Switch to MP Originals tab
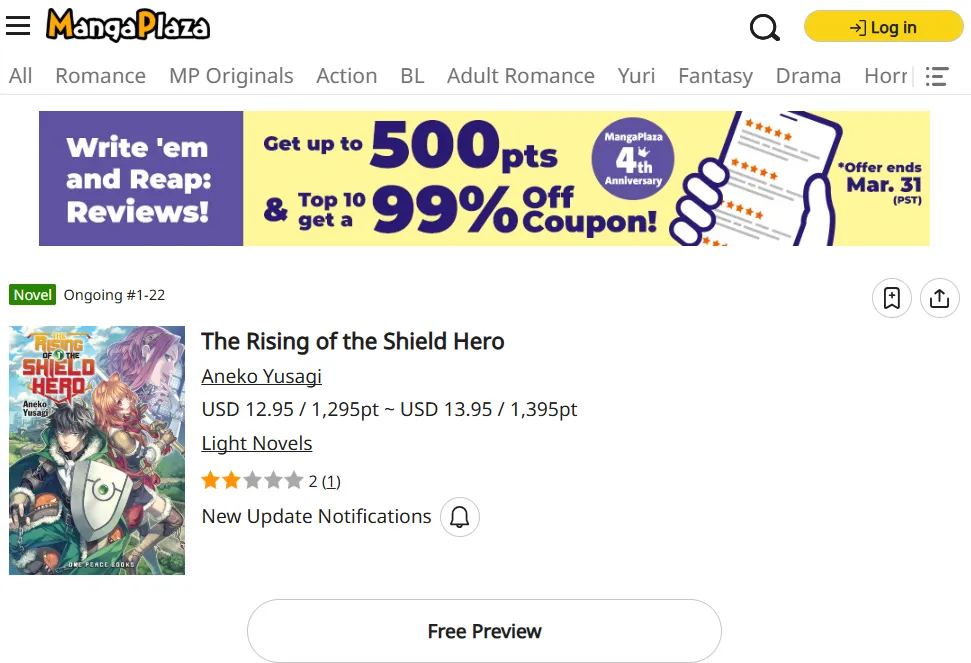 (x=231, y=76)
